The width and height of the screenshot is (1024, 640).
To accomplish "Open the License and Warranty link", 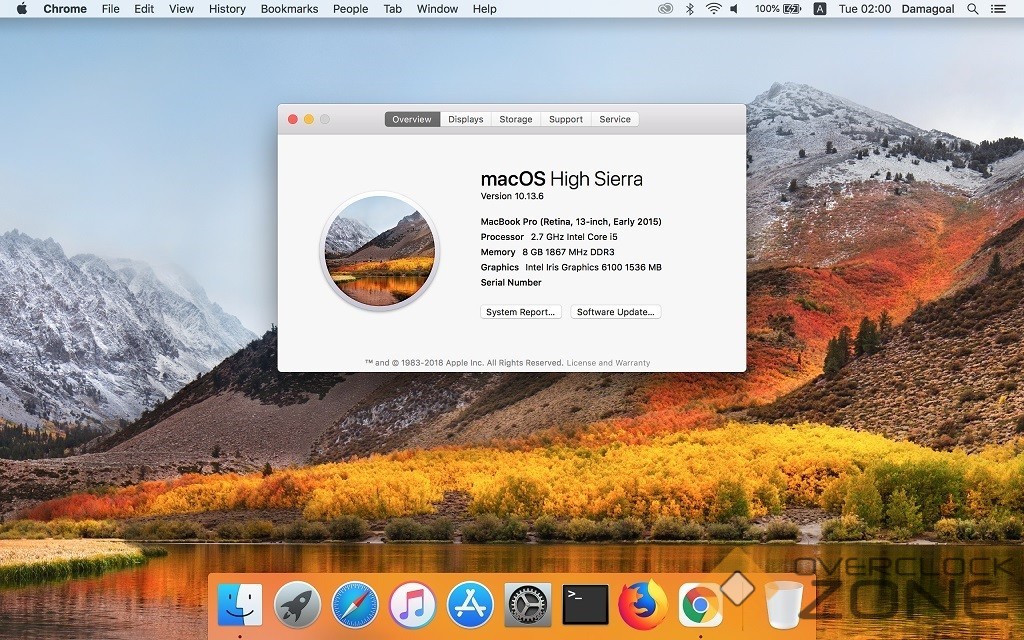I will pyautogui.click(x=608, y=363).
